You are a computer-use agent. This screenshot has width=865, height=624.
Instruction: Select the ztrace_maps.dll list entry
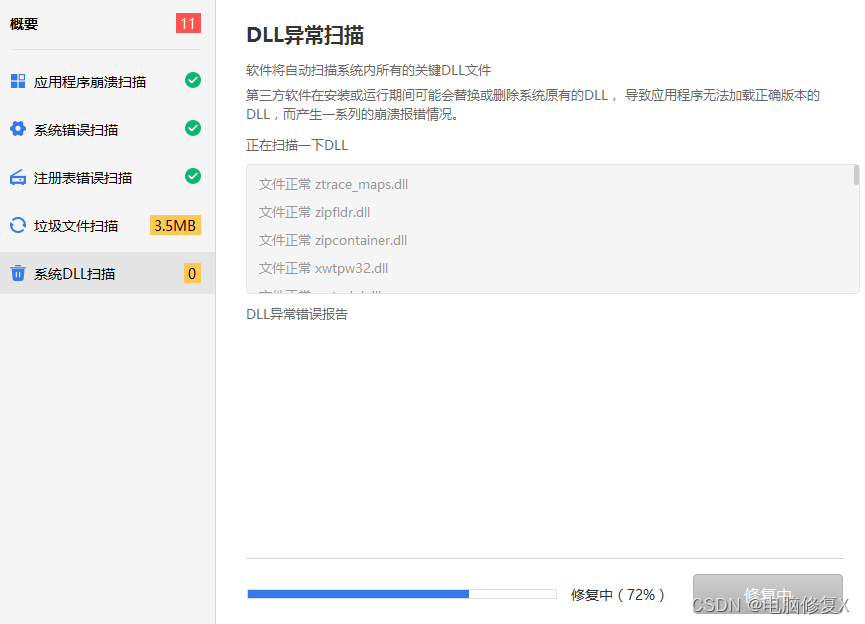[x=333, y=184]
